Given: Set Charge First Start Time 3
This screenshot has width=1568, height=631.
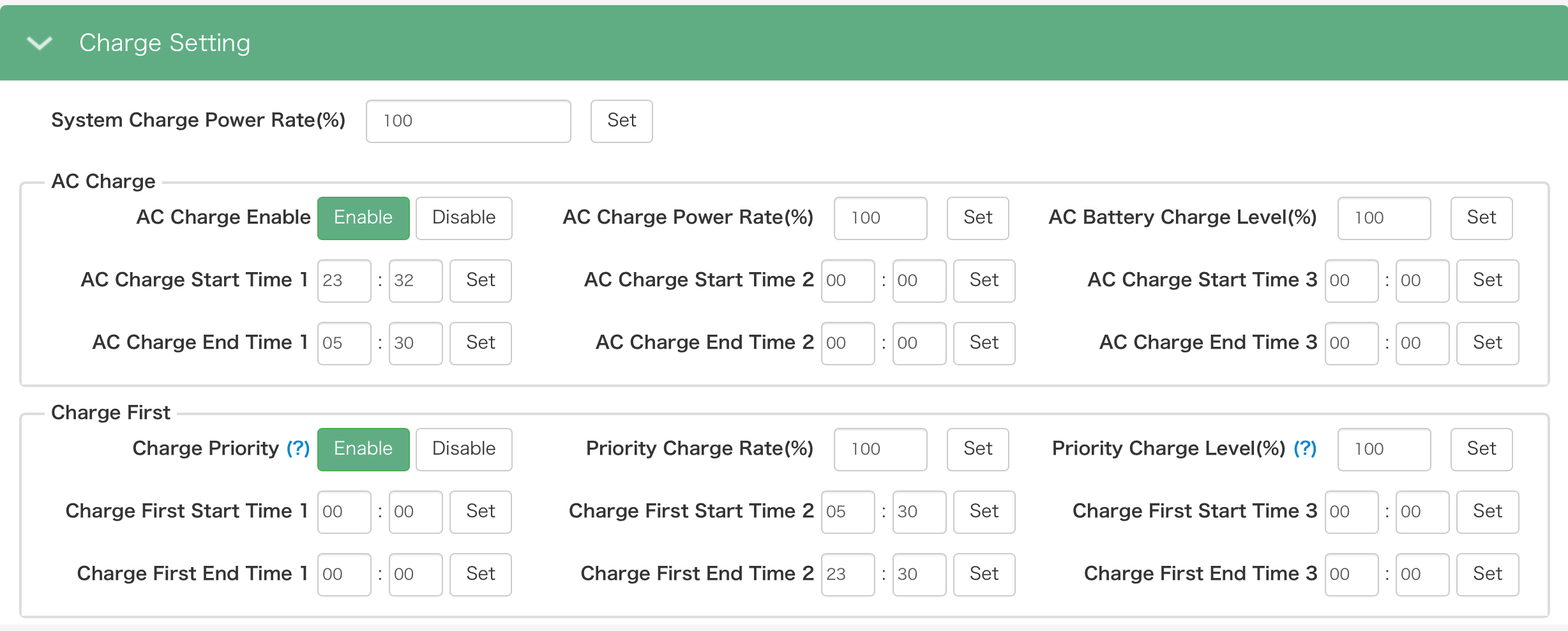Looking at the screenshot, I should (1488, 512).
